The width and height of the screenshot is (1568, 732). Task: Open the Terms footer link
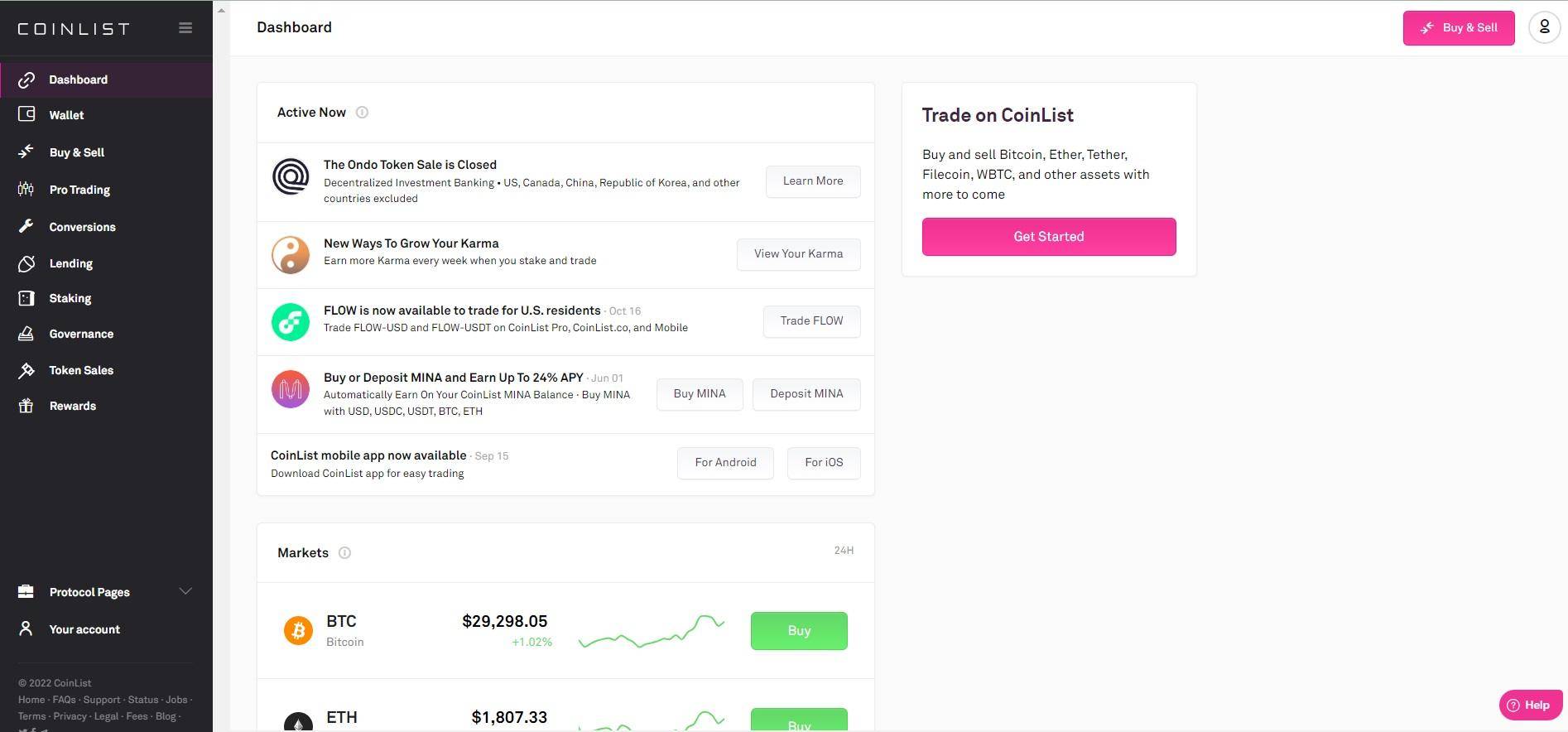coord(31,716)
